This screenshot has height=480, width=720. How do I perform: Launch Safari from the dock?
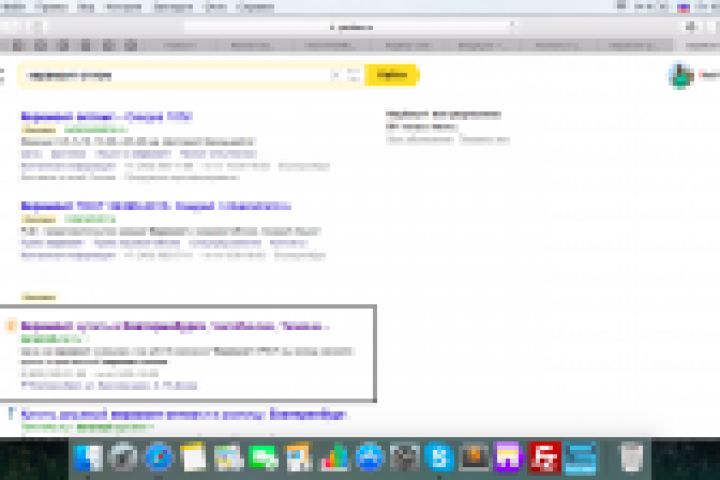(158, 457)
